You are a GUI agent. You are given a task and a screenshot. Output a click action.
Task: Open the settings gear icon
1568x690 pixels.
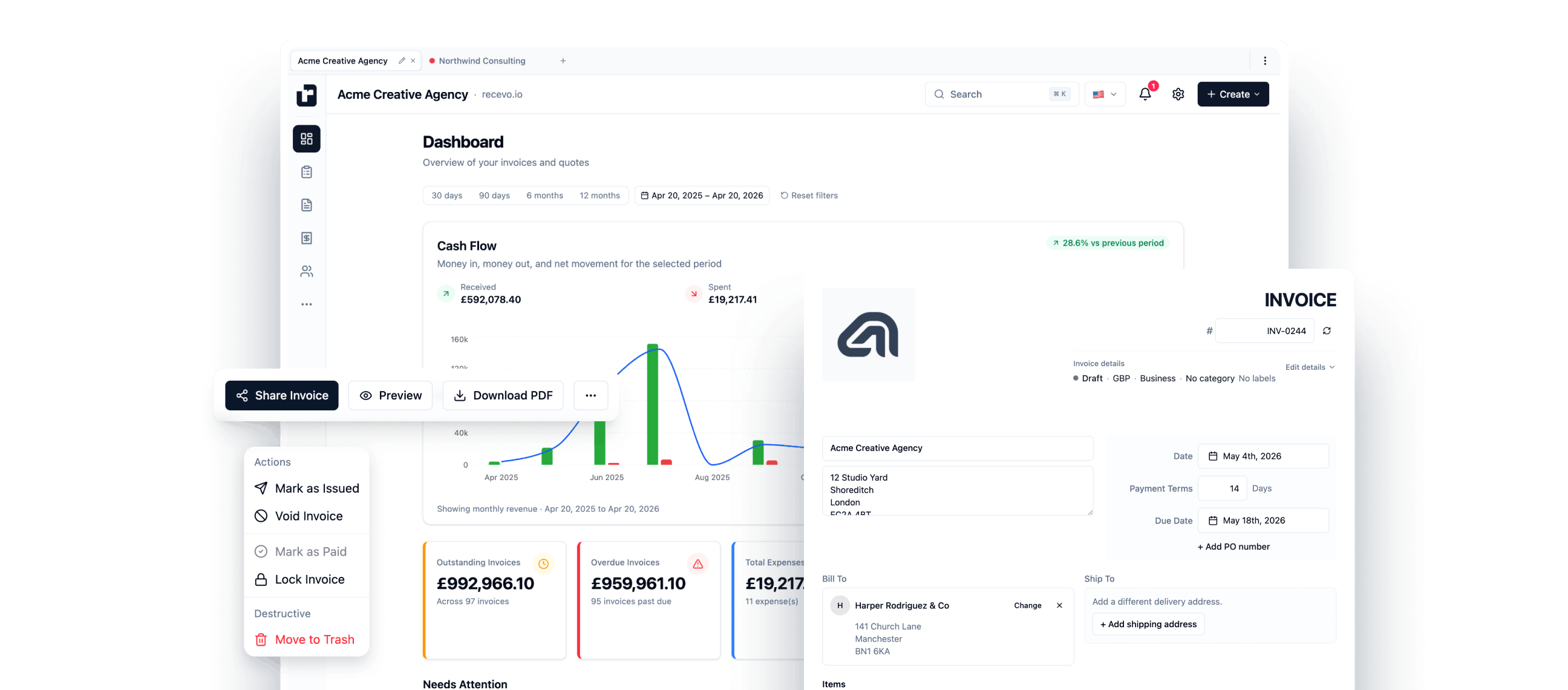1178,94
